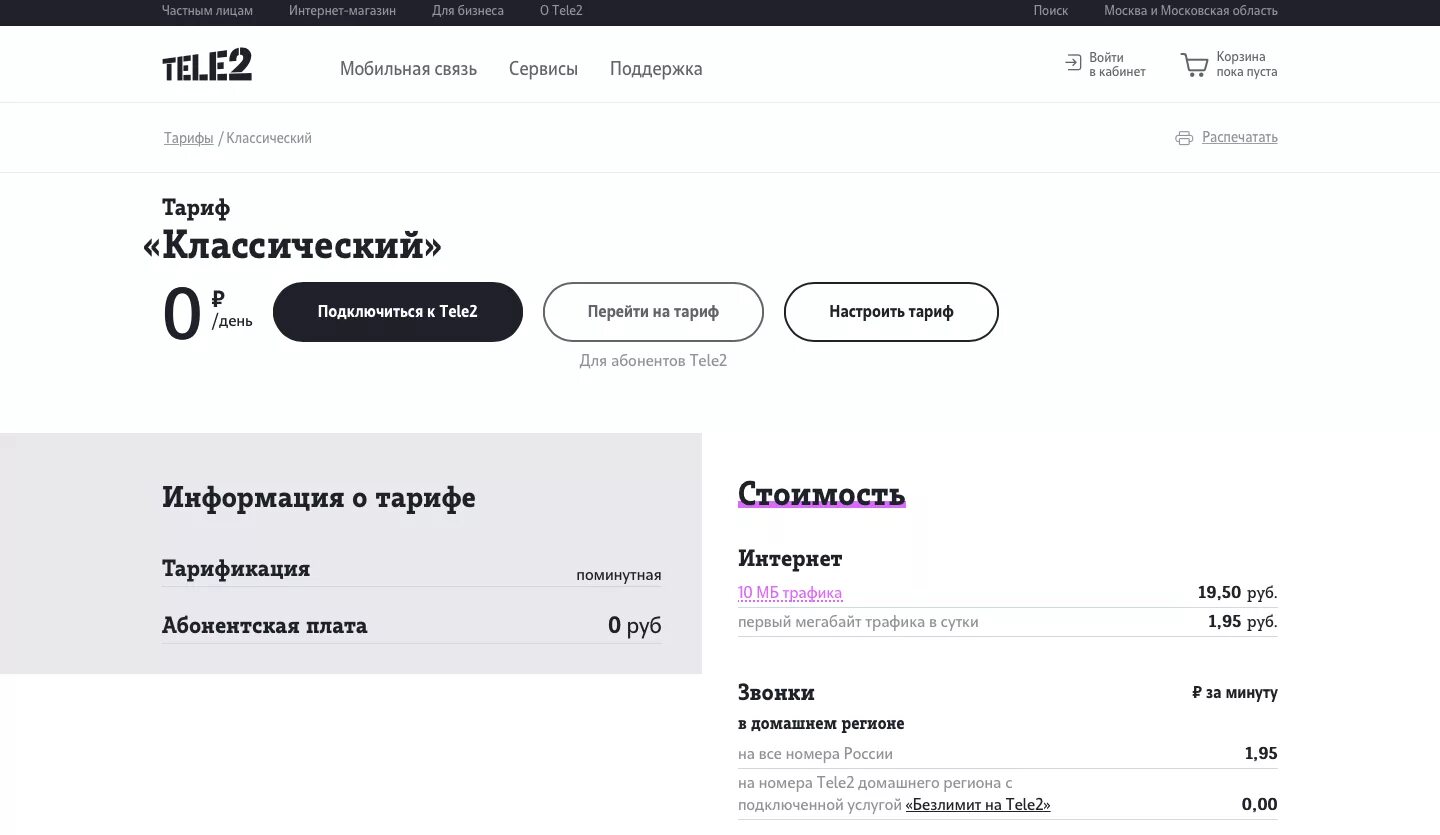Click Тарификация row label
Screen dimensions: 1440x835
[236, 569]
